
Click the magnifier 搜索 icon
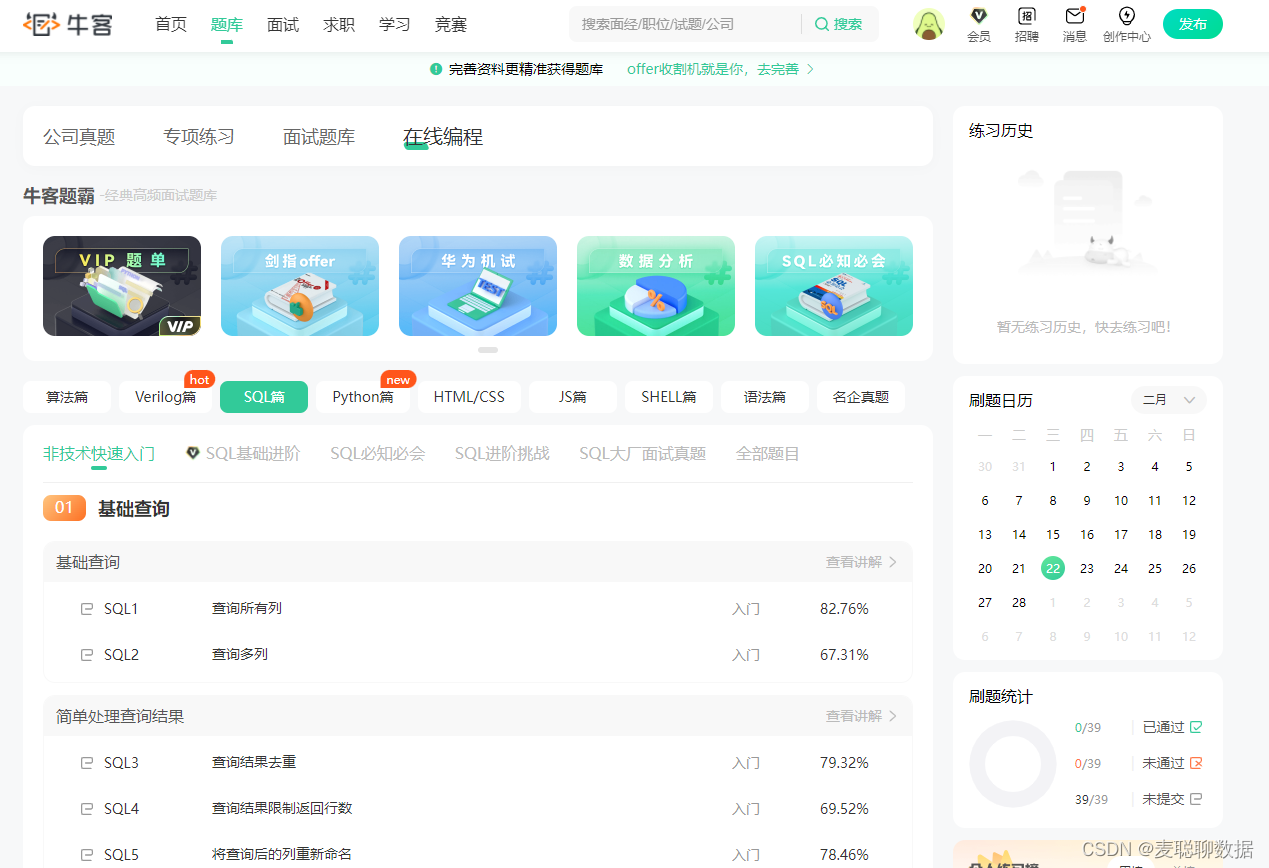tap(822, 24)
